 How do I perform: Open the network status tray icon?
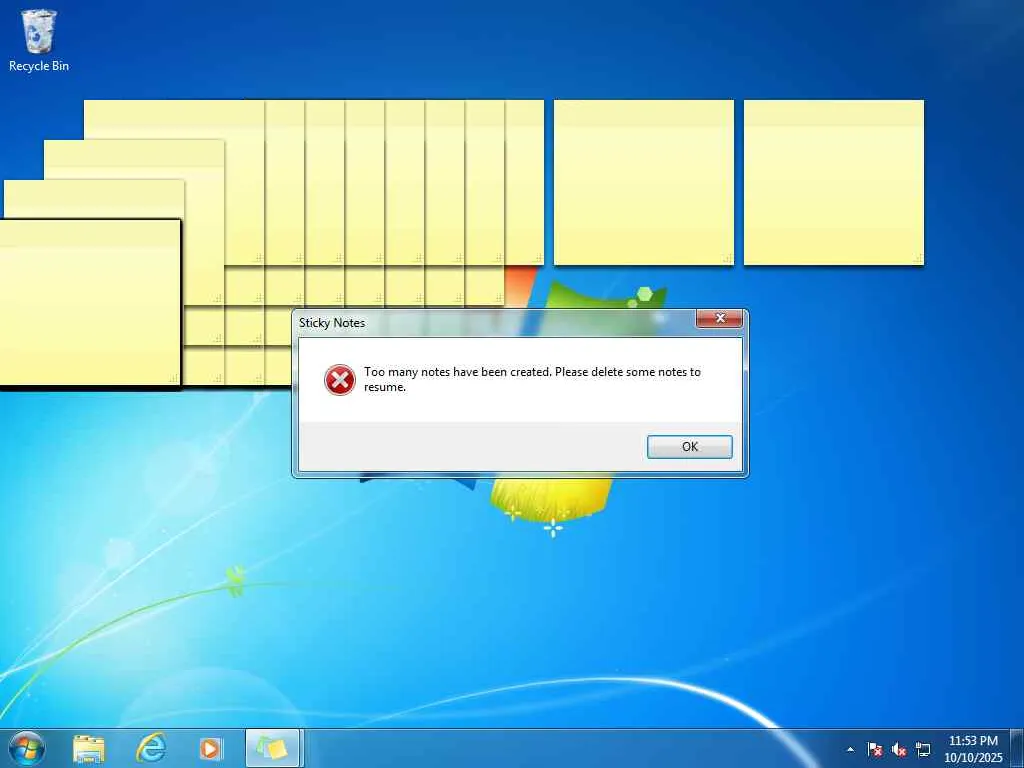923,749
